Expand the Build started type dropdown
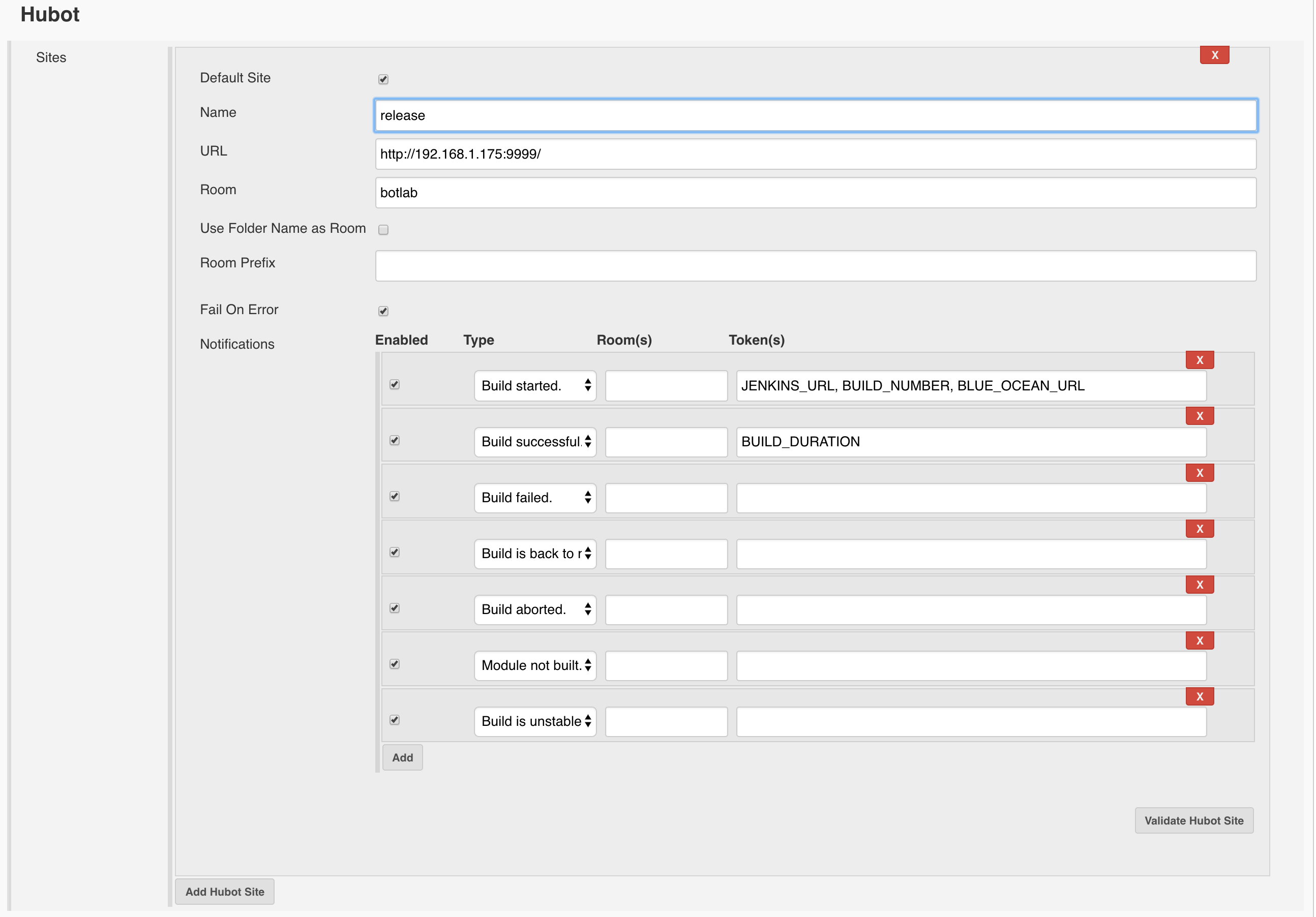The width and height of the screenshot is (1316, 917). pyautogui.click(x=534, y=385)
